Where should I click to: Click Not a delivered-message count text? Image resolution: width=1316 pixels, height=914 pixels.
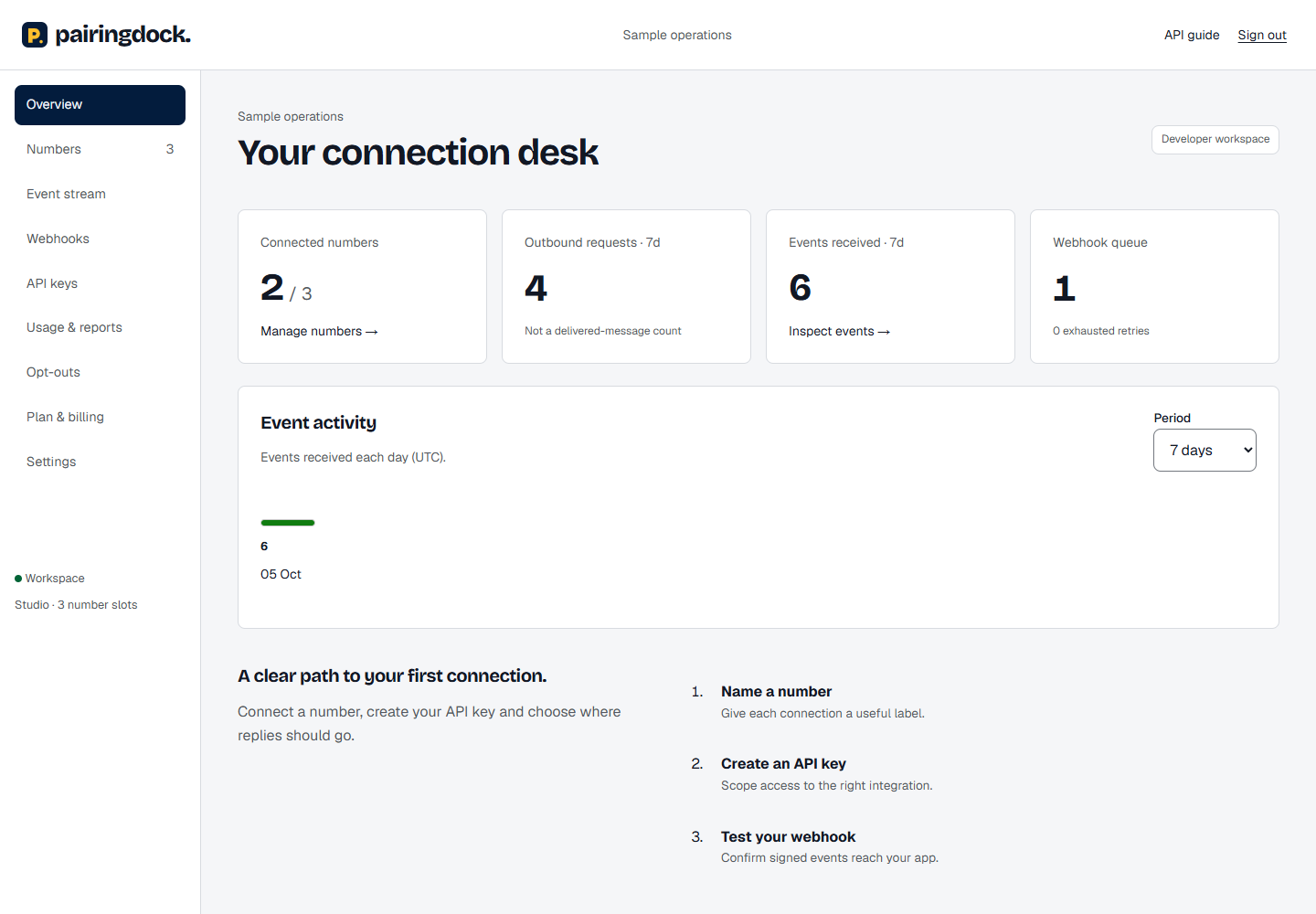pos(603,331)
